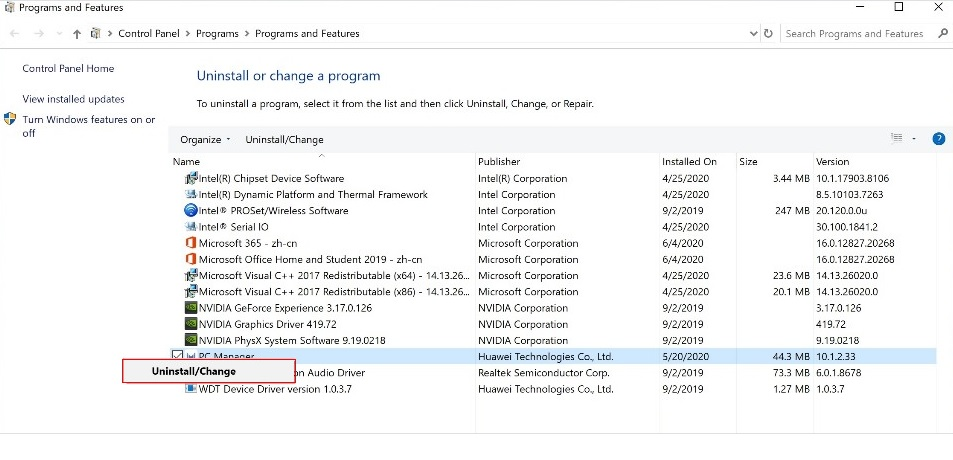Click the Search Programs and Features field
This screenshot has height=460, width=953.
(x=854, y=33)
